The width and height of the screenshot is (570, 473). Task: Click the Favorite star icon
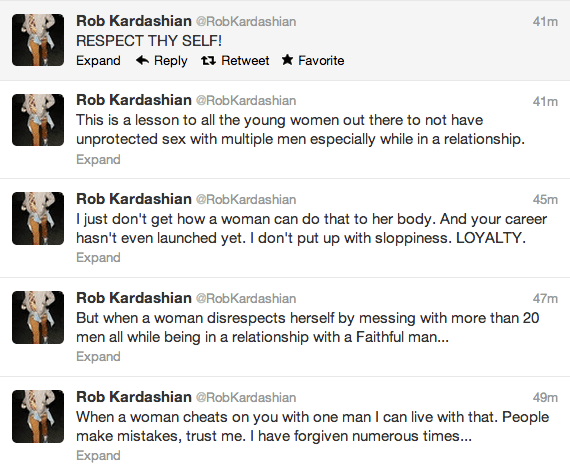click(287, 60)
